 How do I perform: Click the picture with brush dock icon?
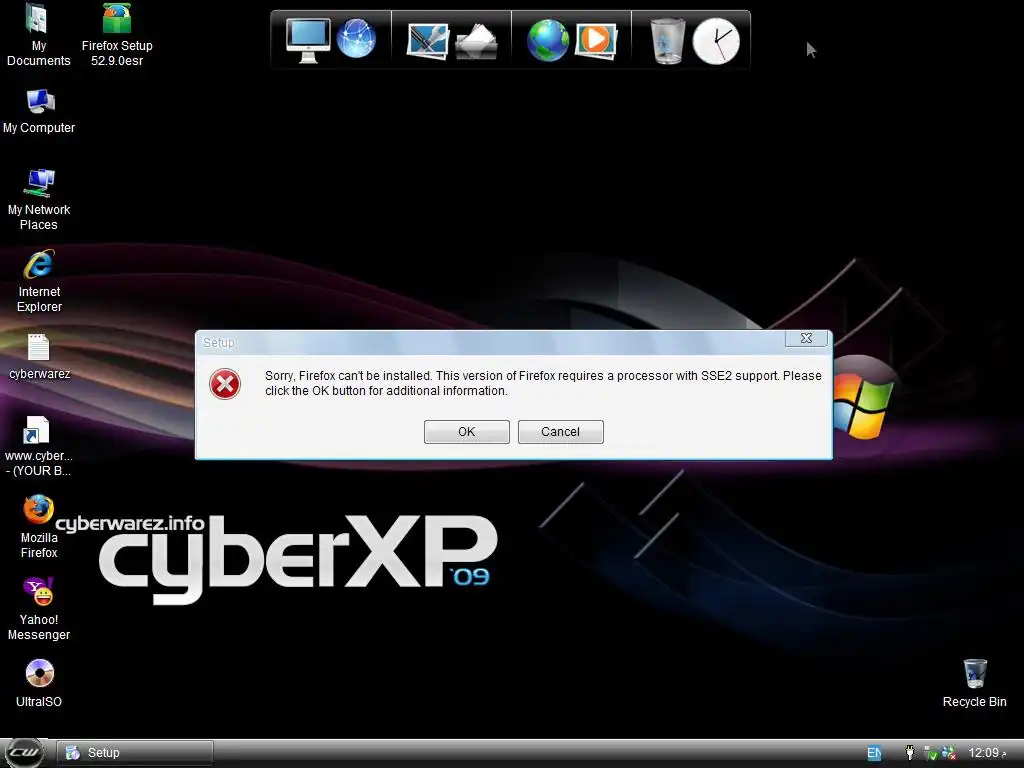428,41
